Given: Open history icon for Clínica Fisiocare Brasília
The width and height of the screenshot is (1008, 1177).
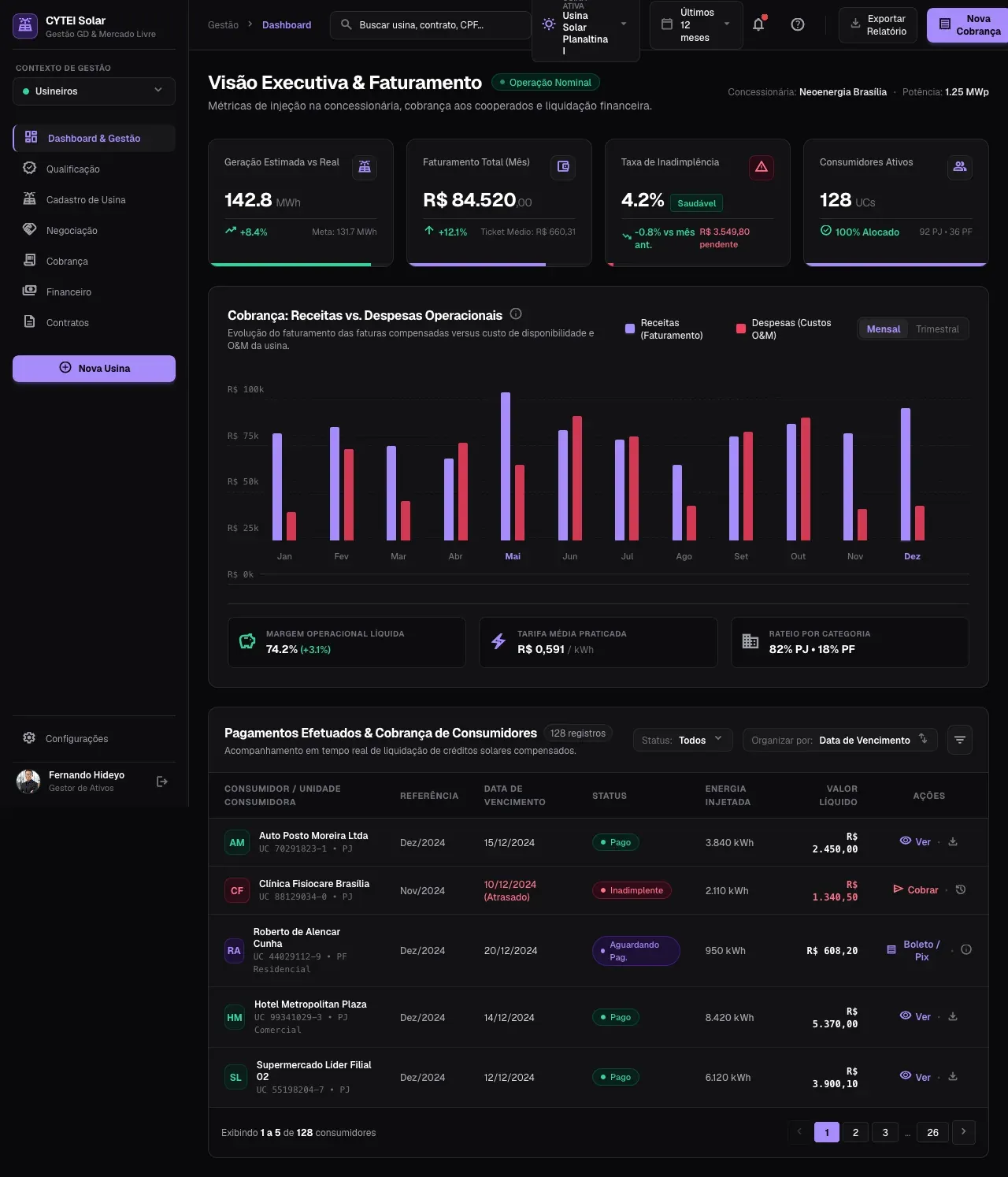Looking at the screenshot, I should pos(961,889).
